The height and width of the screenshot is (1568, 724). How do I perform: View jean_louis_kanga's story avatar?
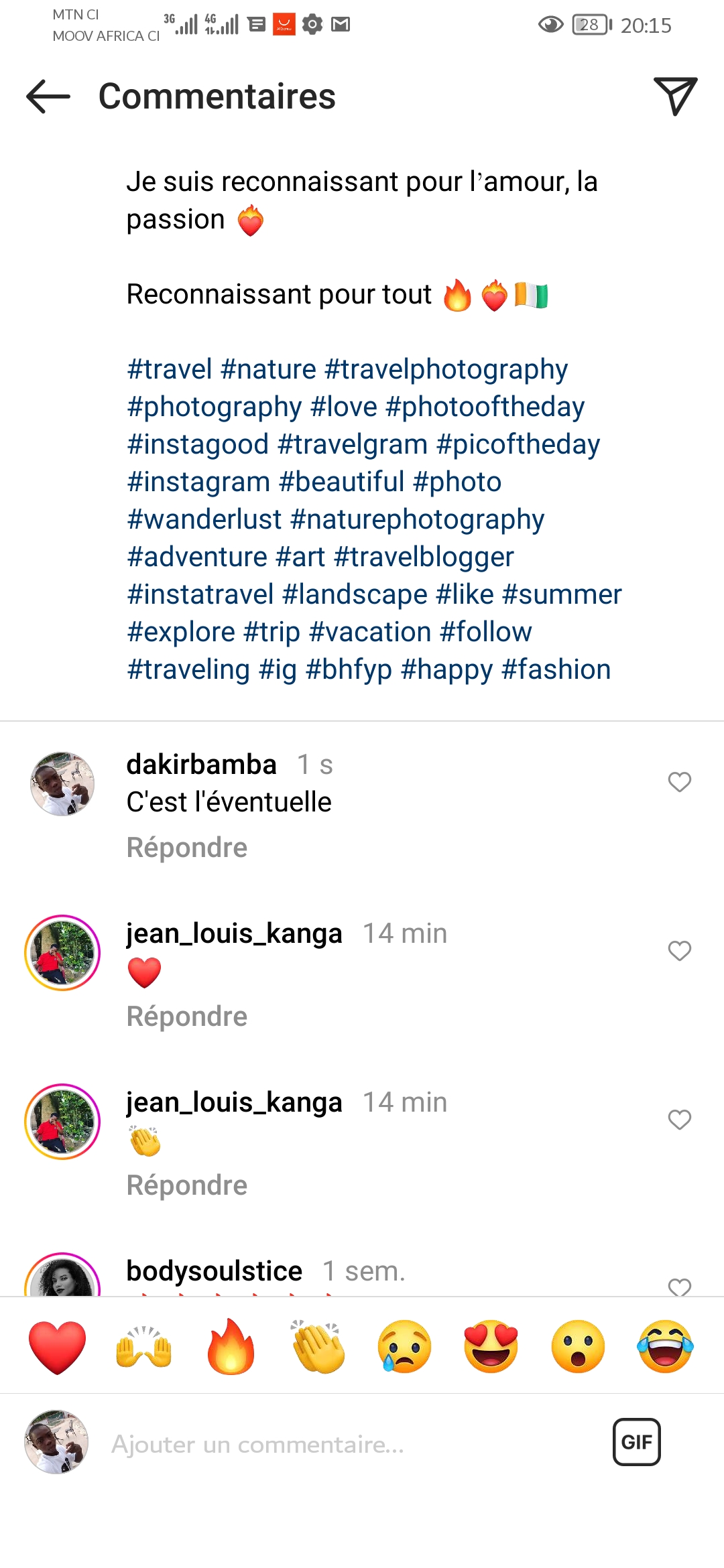coord(62,953)
